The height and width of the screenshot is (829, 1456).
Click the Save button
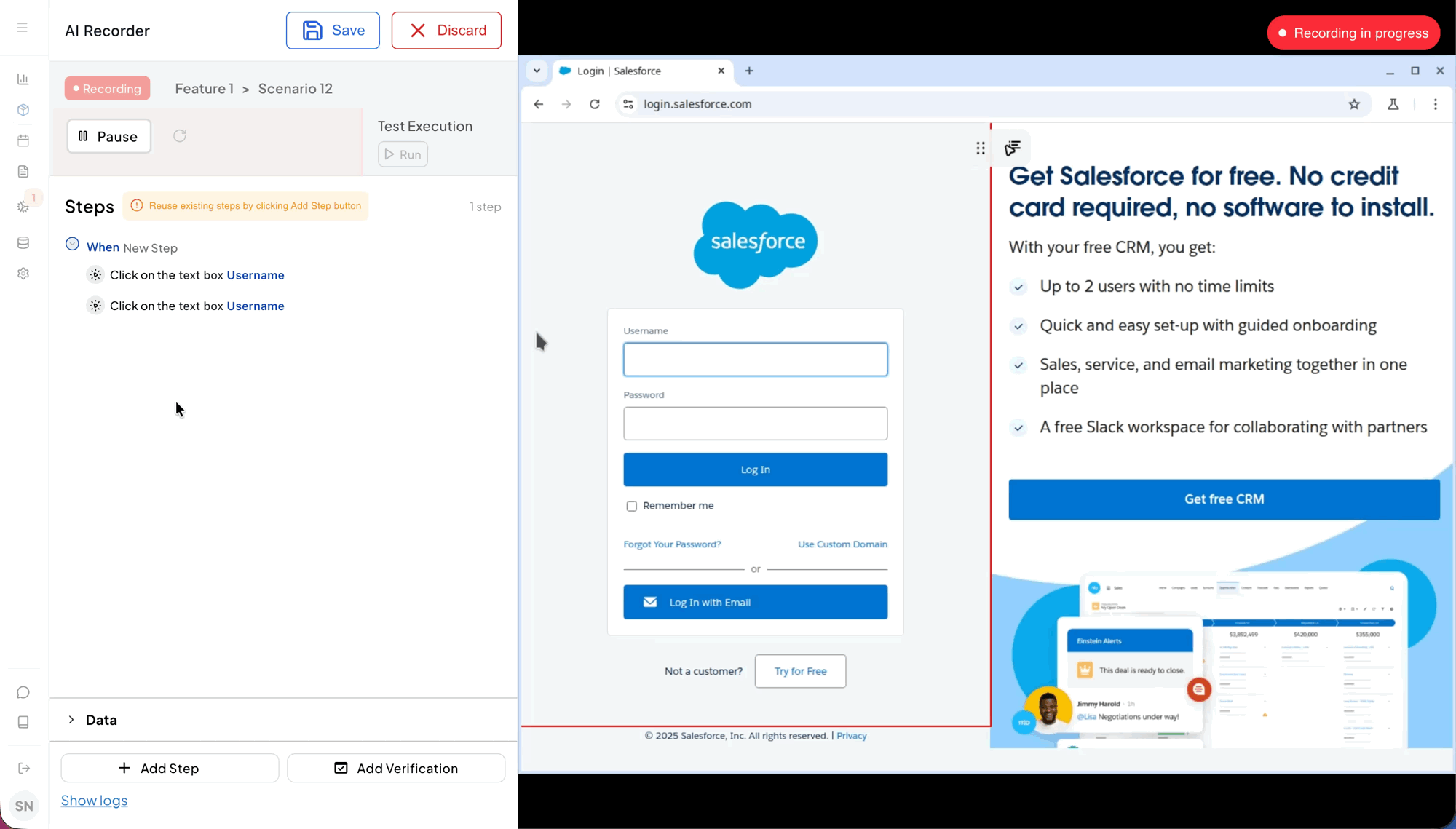coord(333,31)
